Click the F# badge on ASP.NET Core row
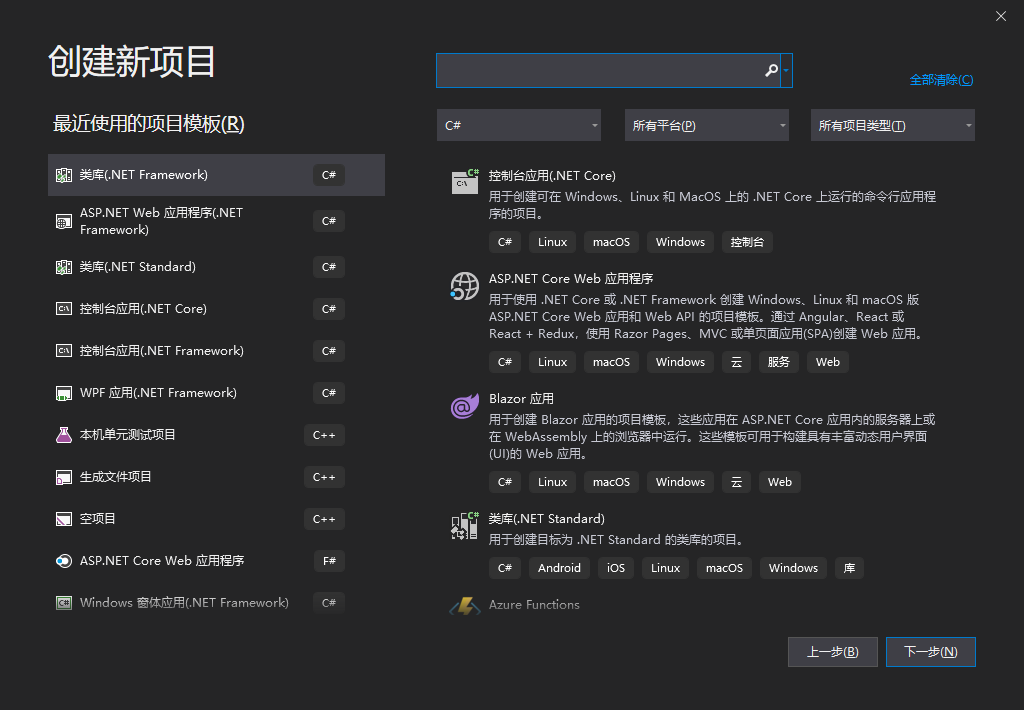 329,561
